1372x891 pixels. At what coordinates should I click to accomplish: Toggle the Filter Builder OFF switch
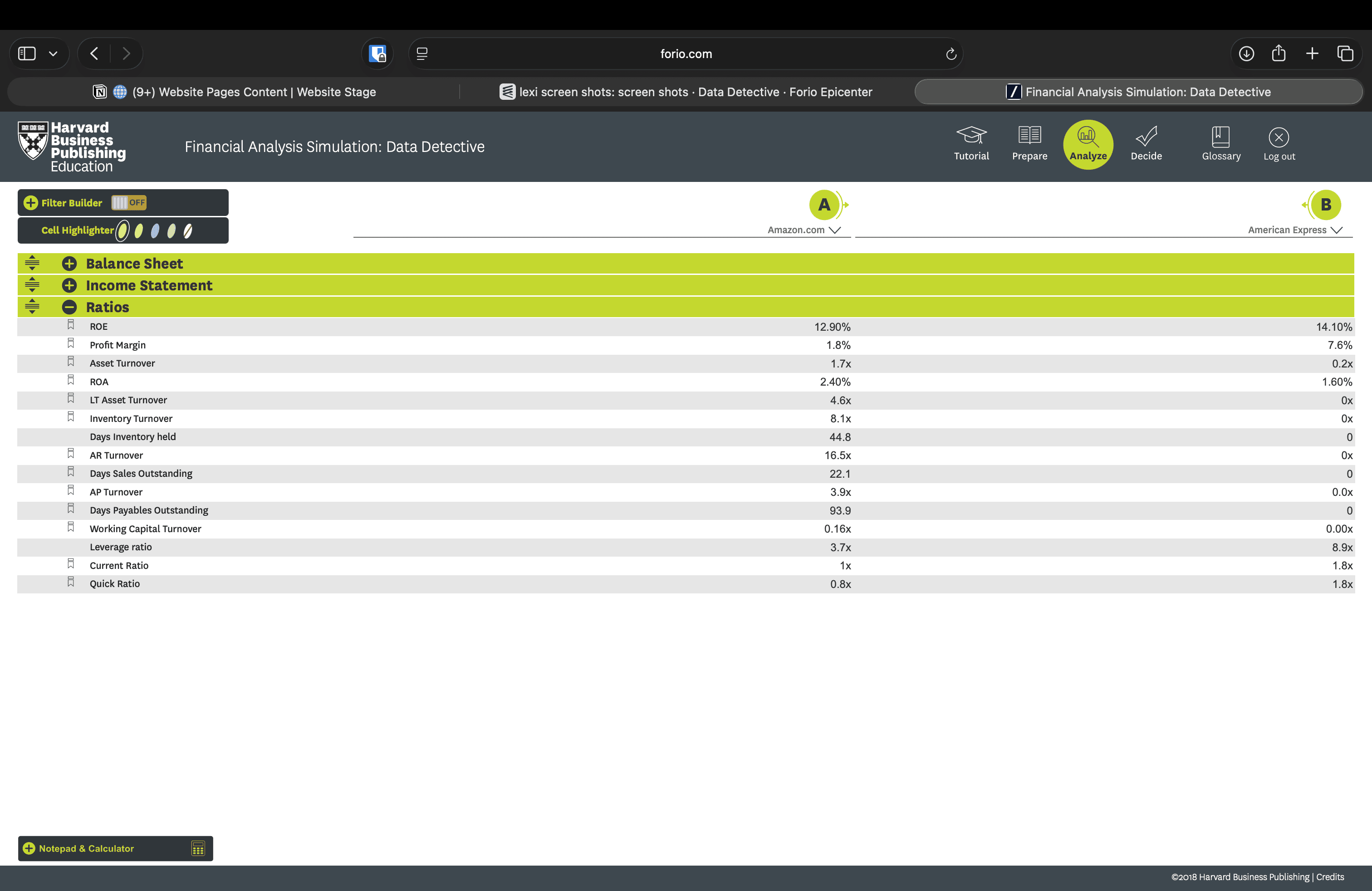pos(128,203)
